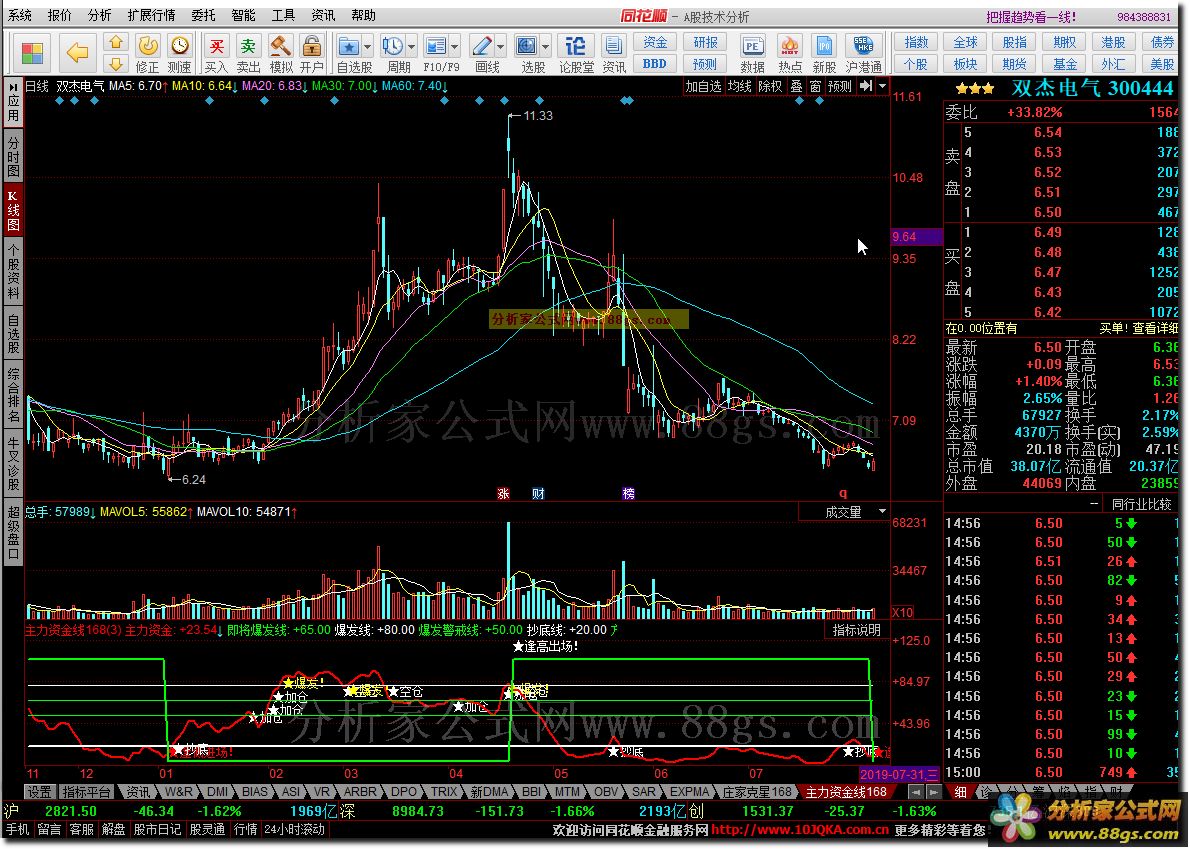Click the 设置 settings tab at bottom
Screen dimensions: 1190x849
[x=39, y=792]
